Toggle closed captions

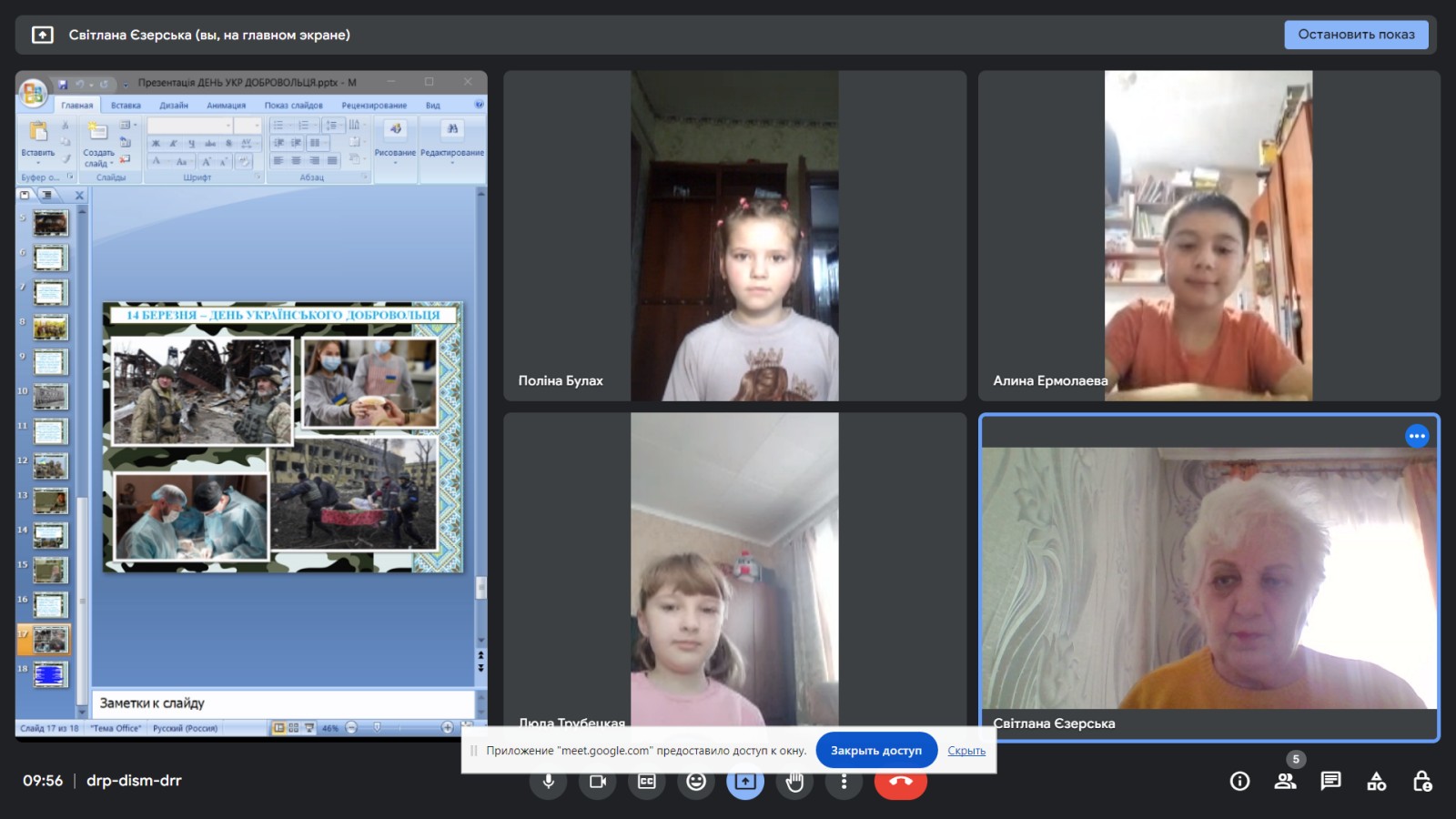coord(647,782)
